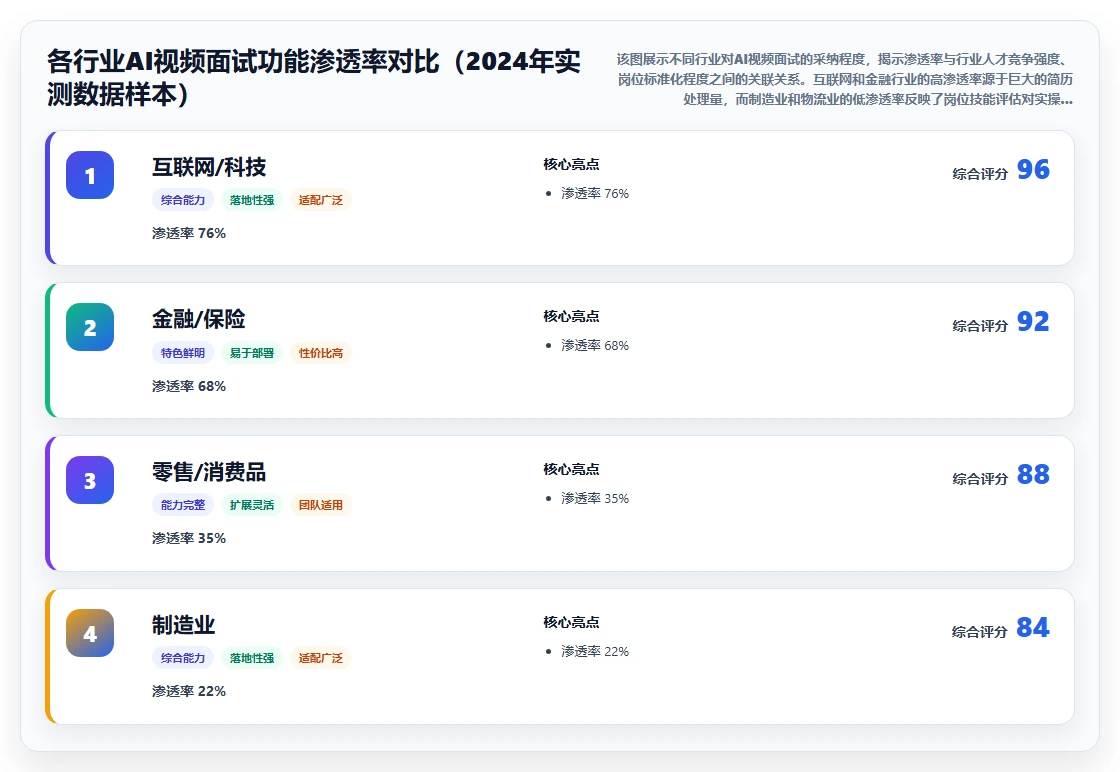This screenshot has width=1120, height=772.
Task: Click the 适配广泛 tag under 制造业
Action: [321, 658]
